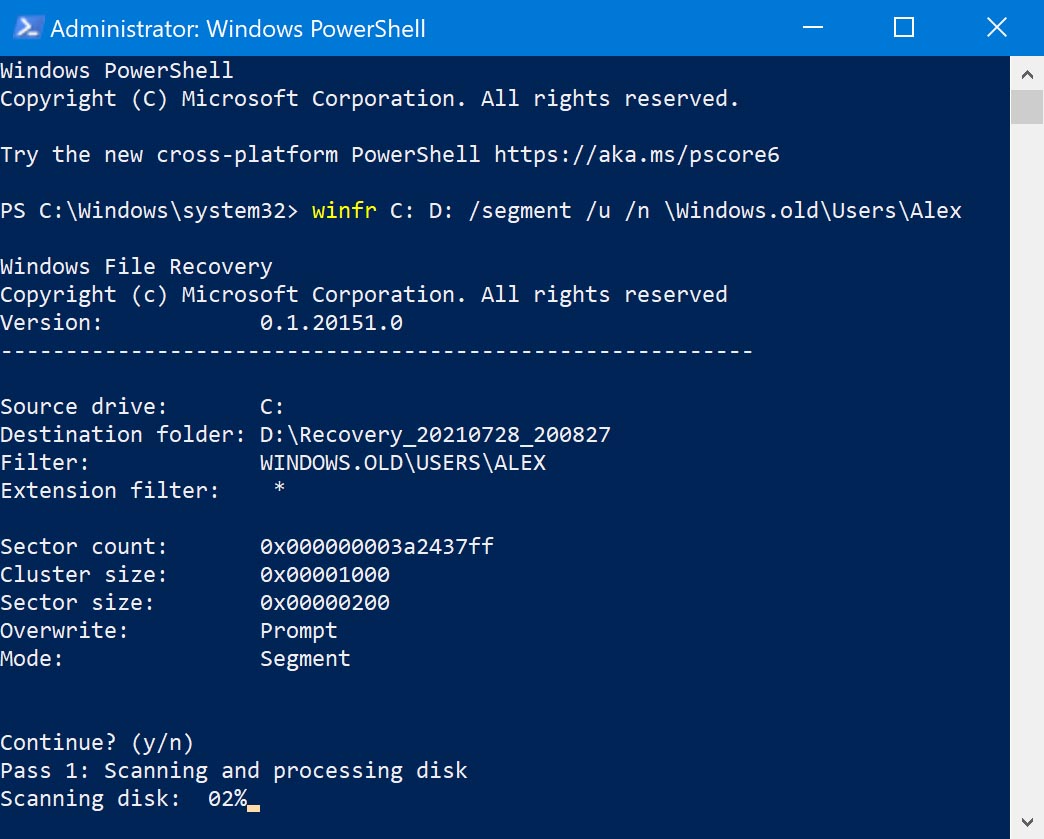The image size is (1044, 839).
Task: Click the vertical scrollbar thumb
Action: 1027,107
